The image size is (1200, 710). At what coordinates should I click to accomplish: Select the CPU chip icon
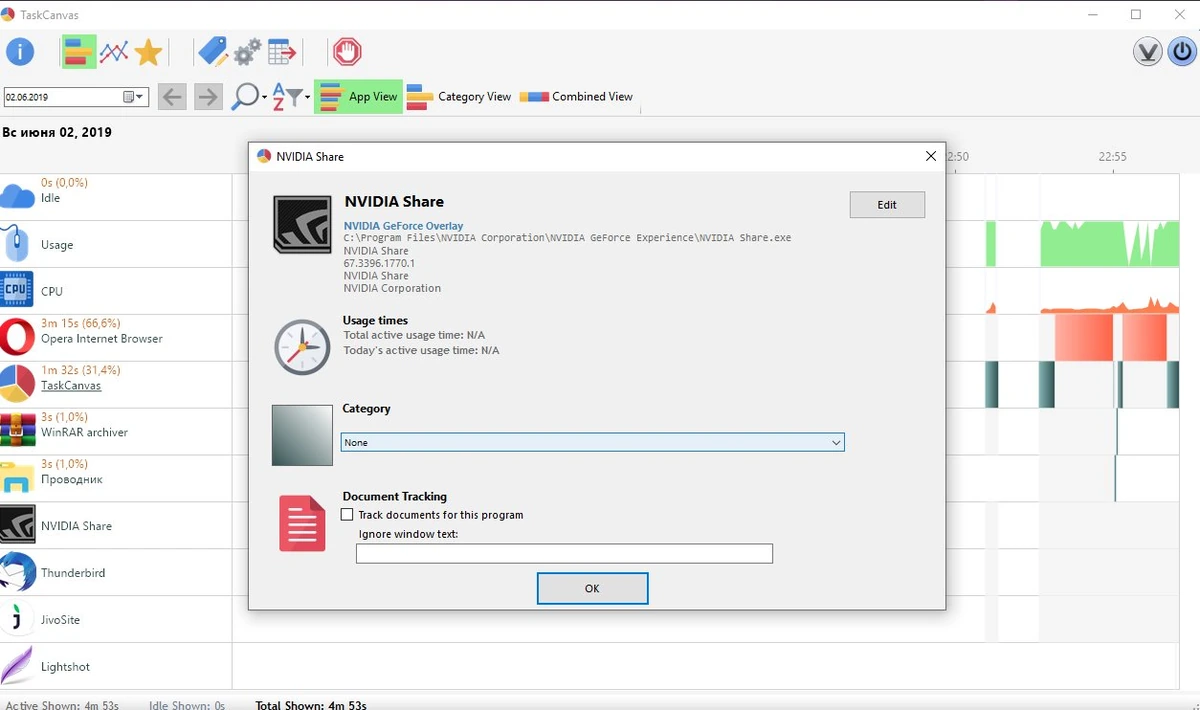[16, 290]
